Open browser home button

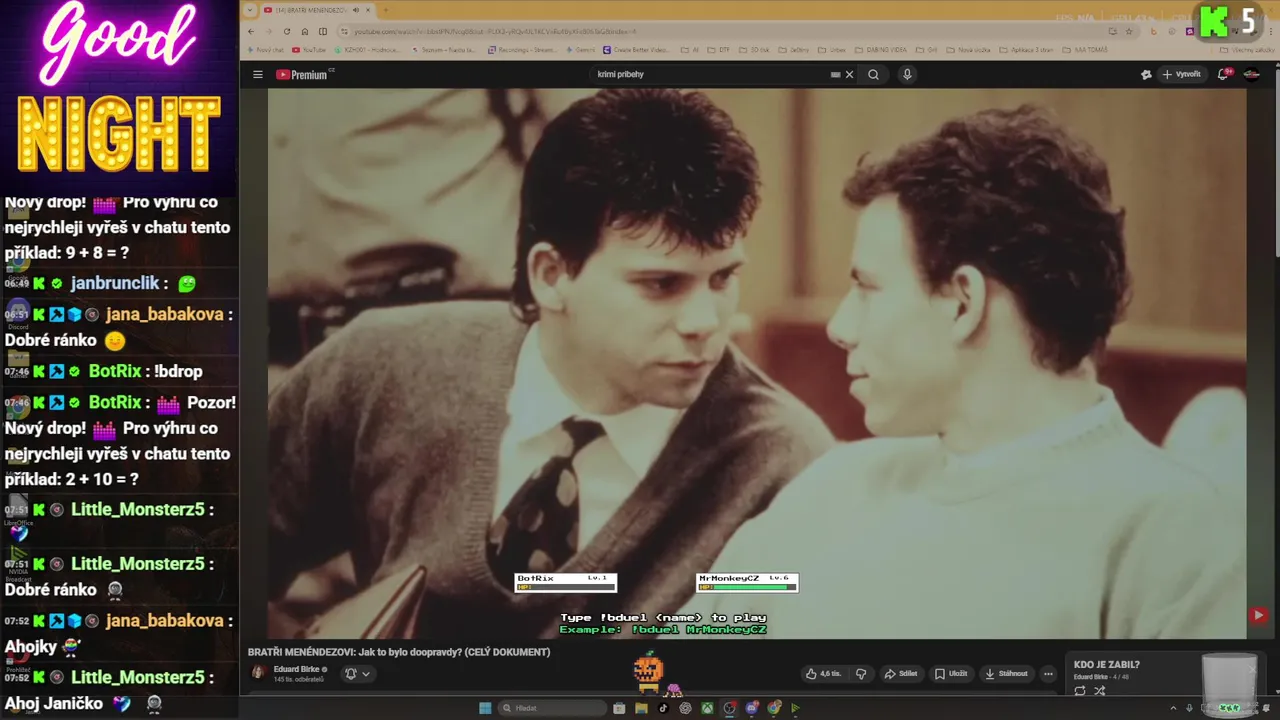(305, 31)
